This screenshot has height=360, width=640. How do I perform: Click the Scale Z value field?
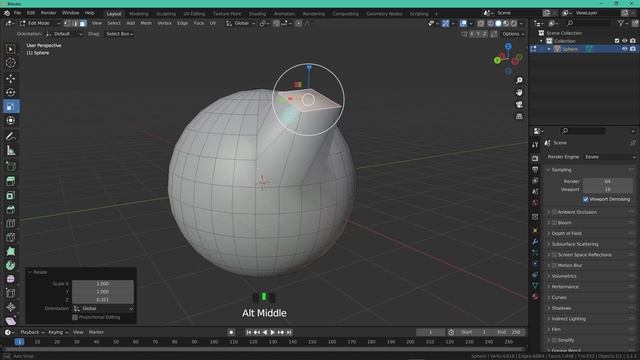coord(103,300)
